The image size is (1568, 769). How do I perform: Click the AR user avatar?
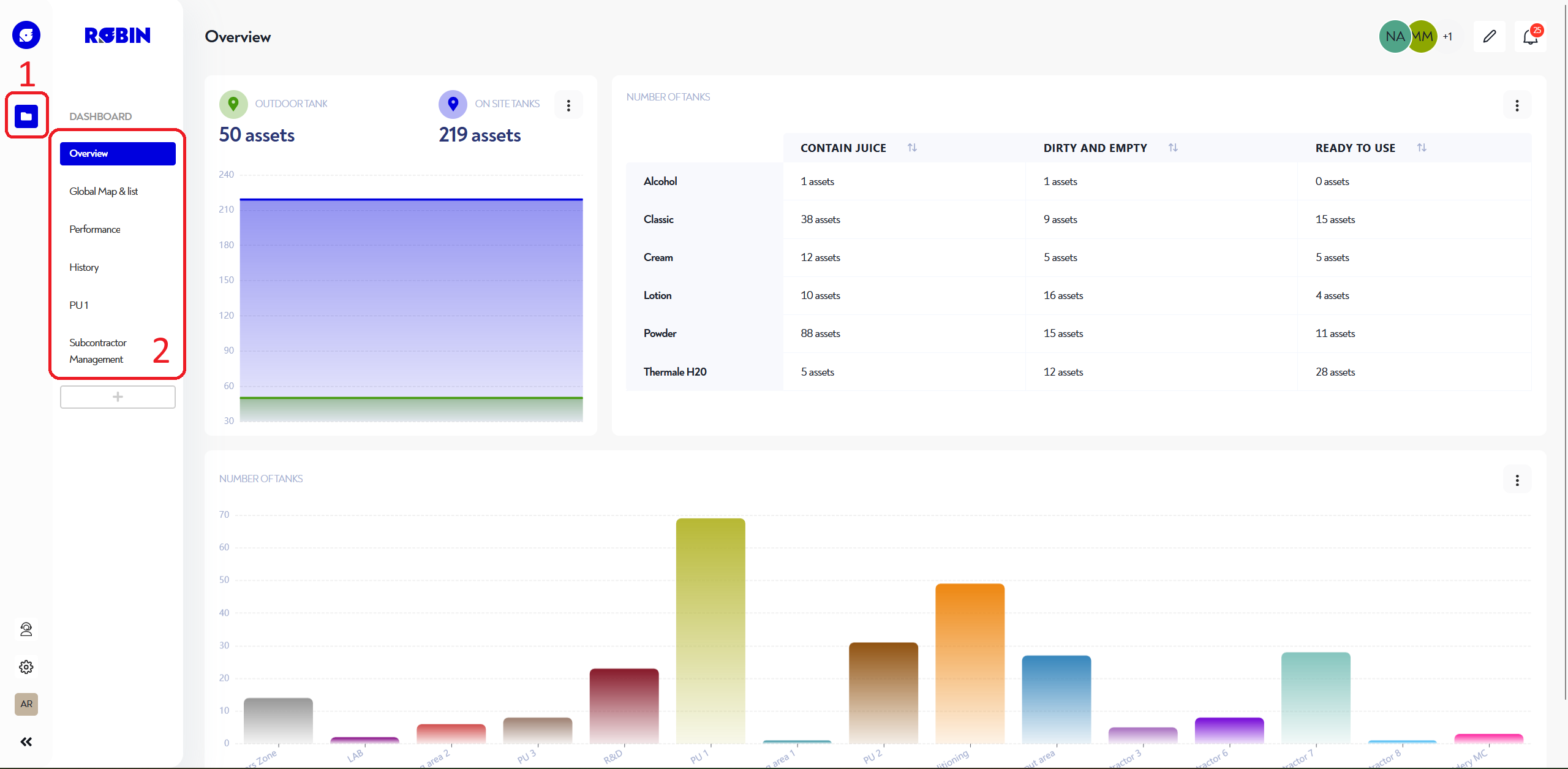pyautogui.click(x=26, y=704)
